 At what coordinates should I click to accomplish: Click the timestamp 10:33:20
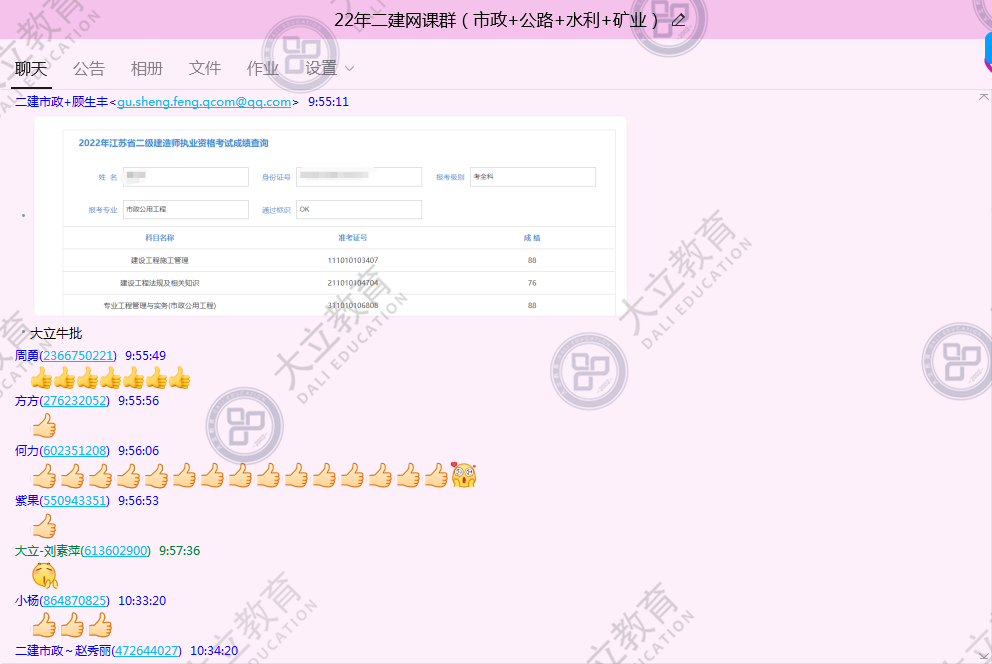tap(142, 600)
